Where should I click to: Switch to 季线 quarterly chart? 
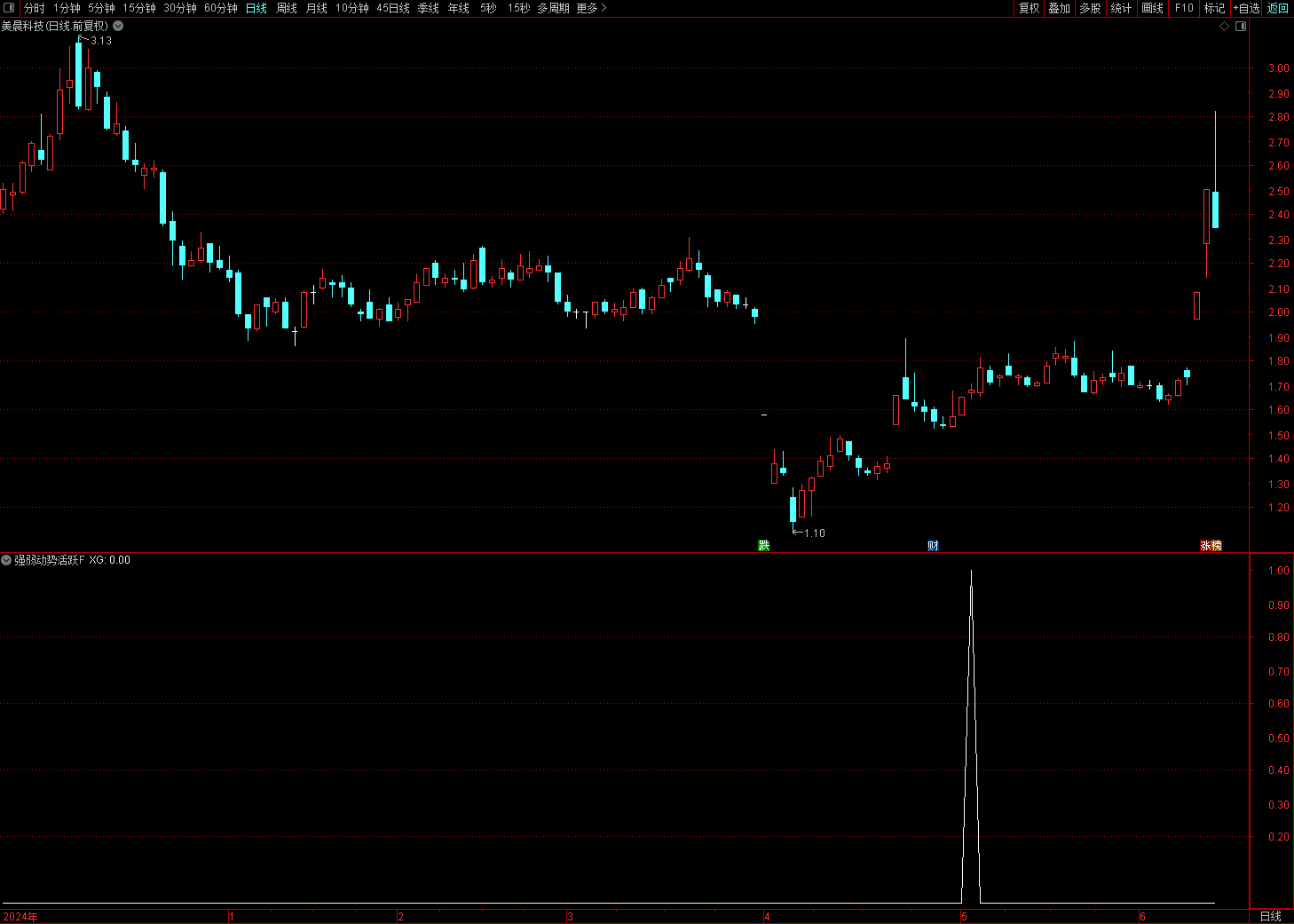pyautogui.click(x=429, y=8)
